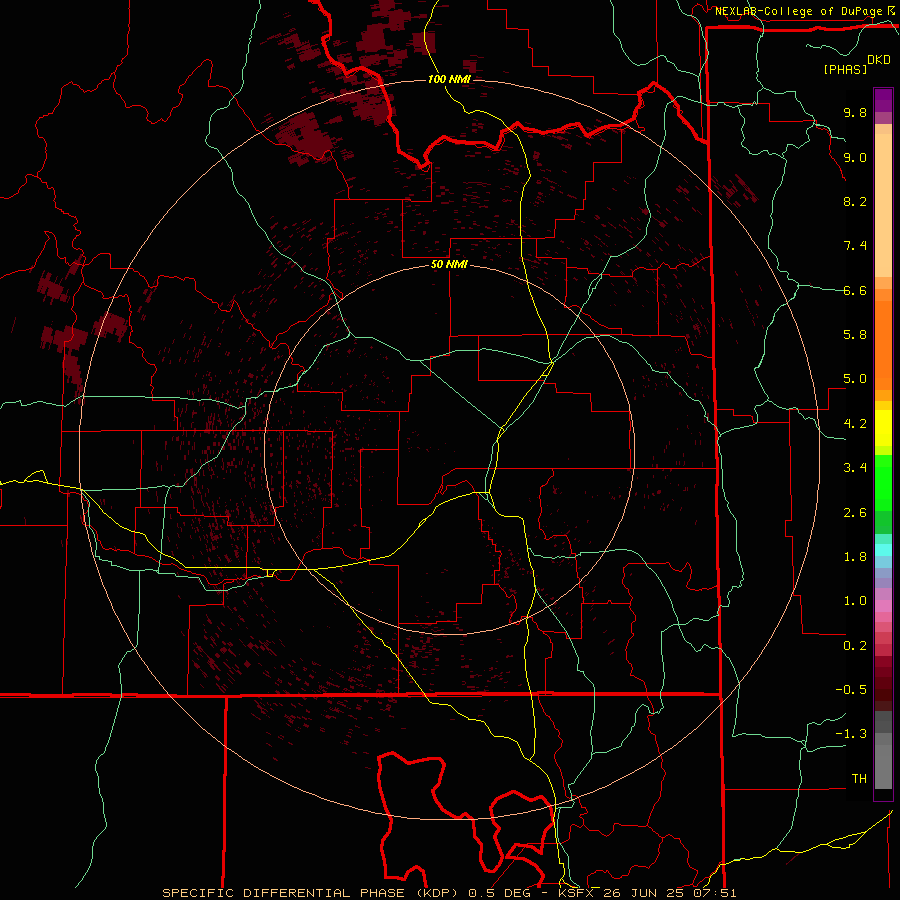Click the 100 NMI range ring label
Viewport: 900px width, 900px height.
tap(449, 79)
